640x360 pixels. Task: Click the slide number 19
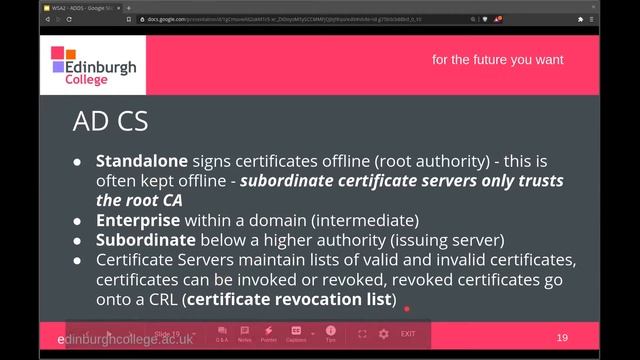[562, 338]
